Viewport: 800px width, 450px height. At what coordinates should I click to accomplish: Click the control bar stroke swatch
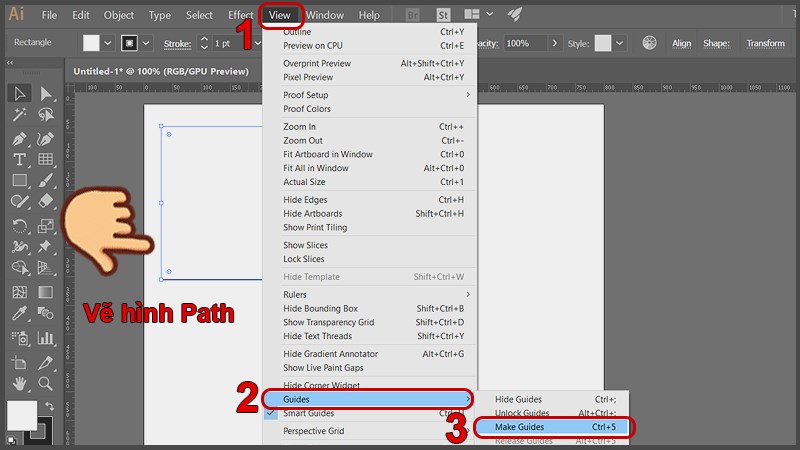click(x=129, y=43)
